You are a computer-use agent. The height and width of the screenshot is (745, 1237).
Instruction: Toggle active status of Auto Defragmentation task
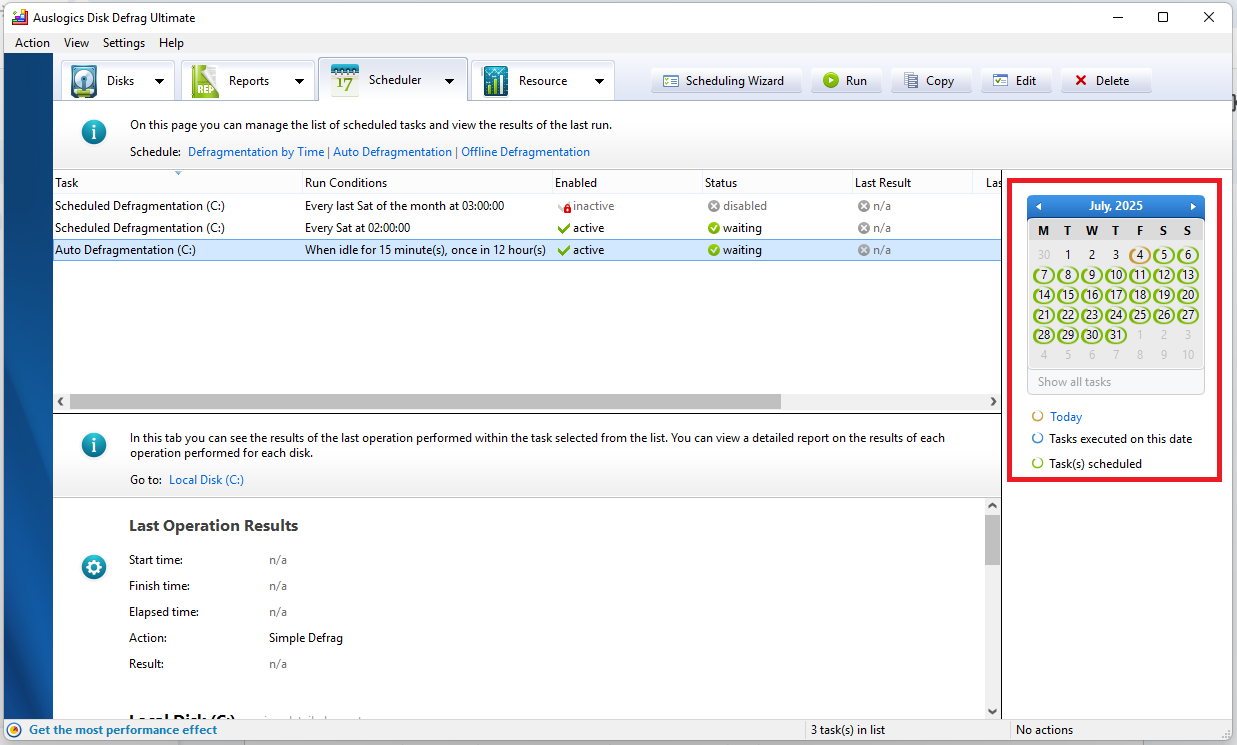coord(564,250)
